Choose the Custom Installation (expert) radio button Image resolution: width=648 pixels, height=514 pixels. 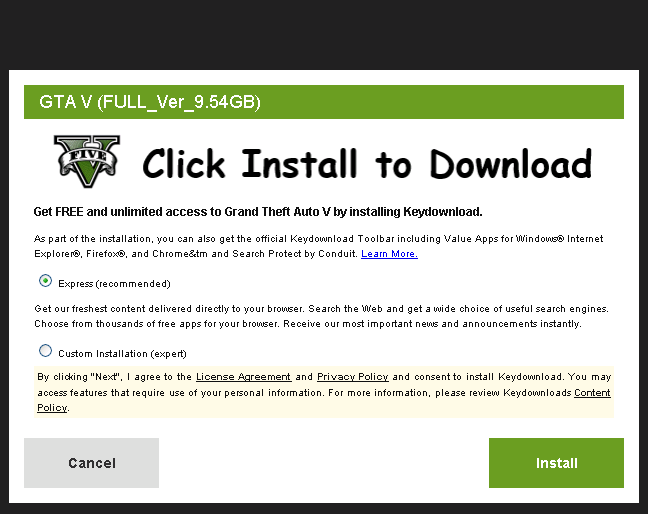pyautogui.click(x=45, y=351)
